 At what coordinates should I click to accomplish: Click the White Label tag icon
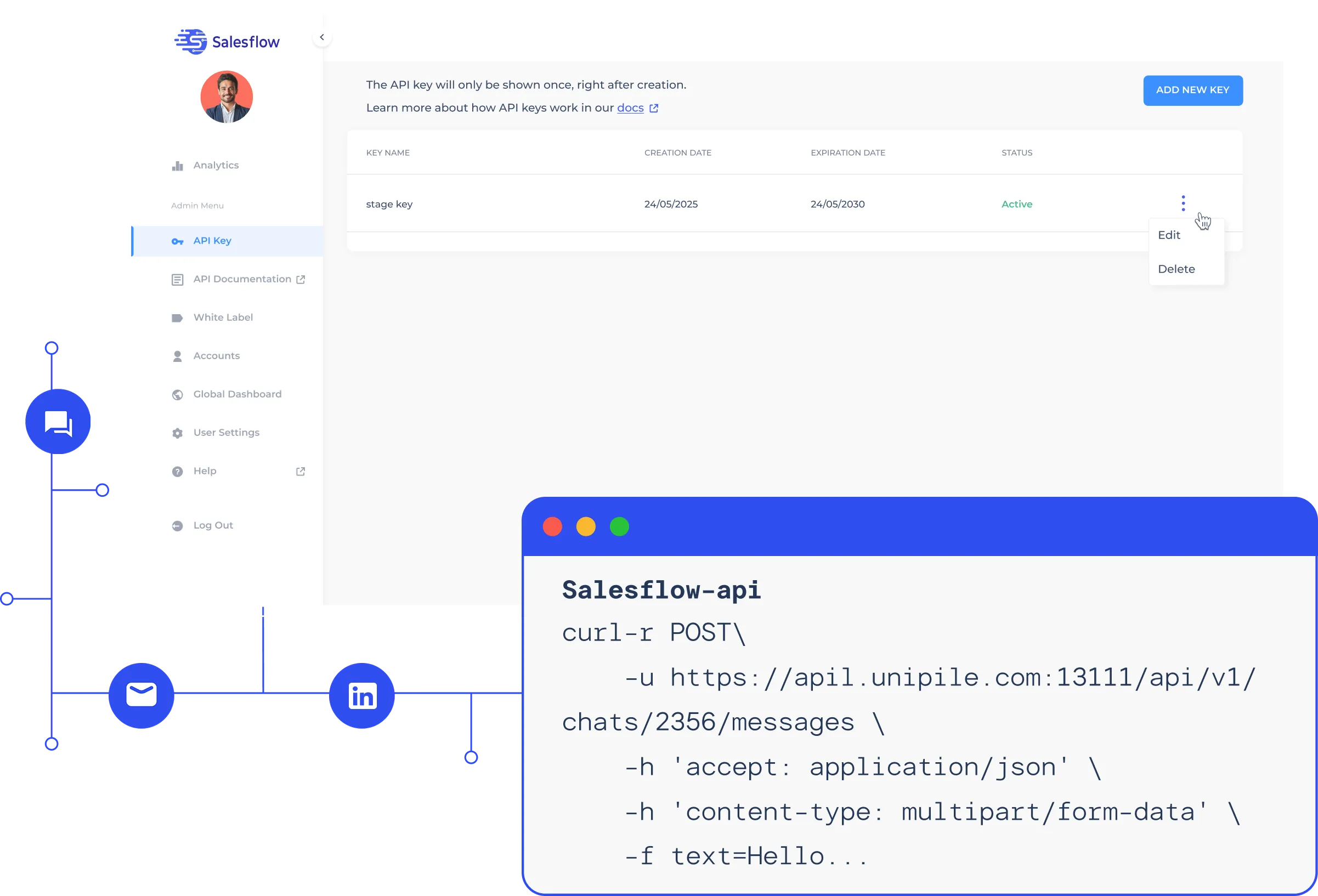(x=178, y=318)
